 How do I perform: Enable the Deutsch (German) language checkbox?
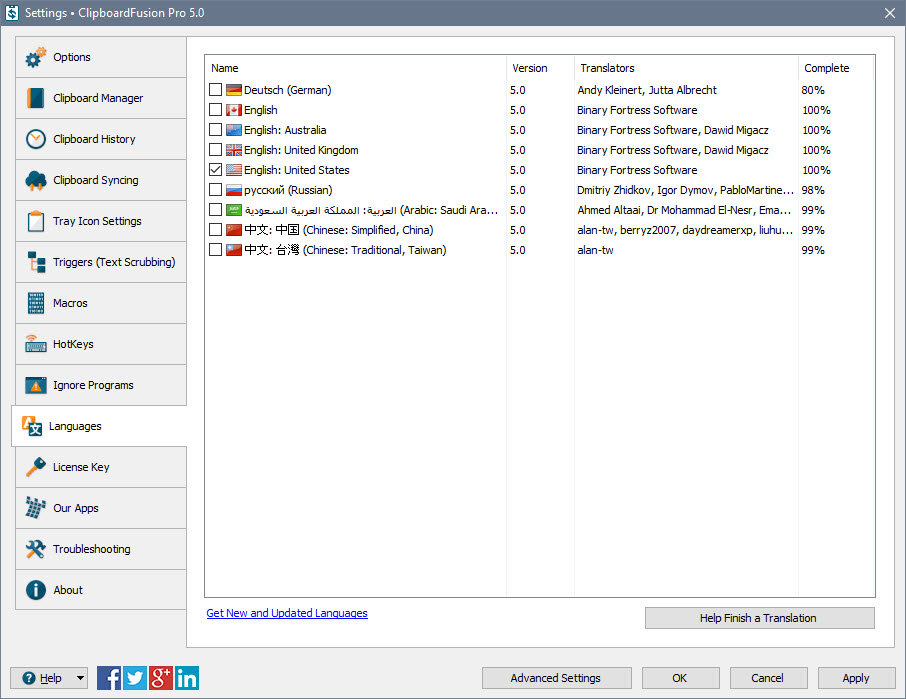tap(216, 90)
